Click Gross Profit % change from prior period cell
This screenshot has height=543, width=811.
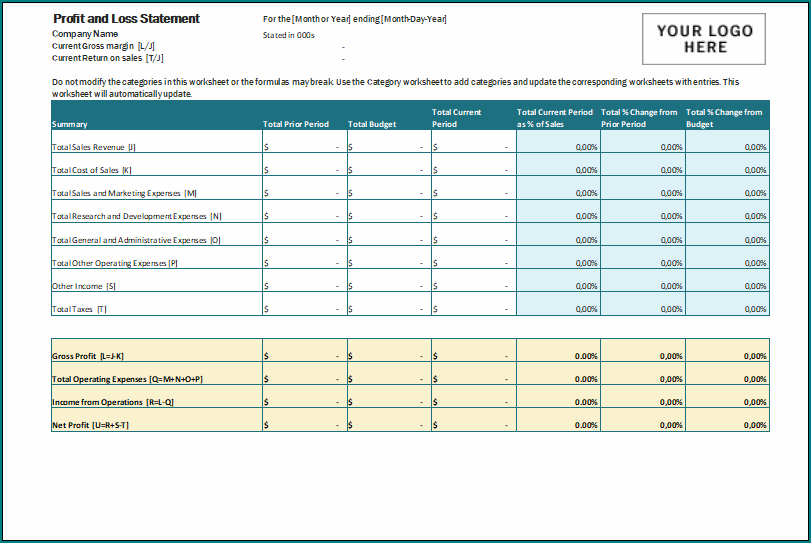click(x=643, y=350)
